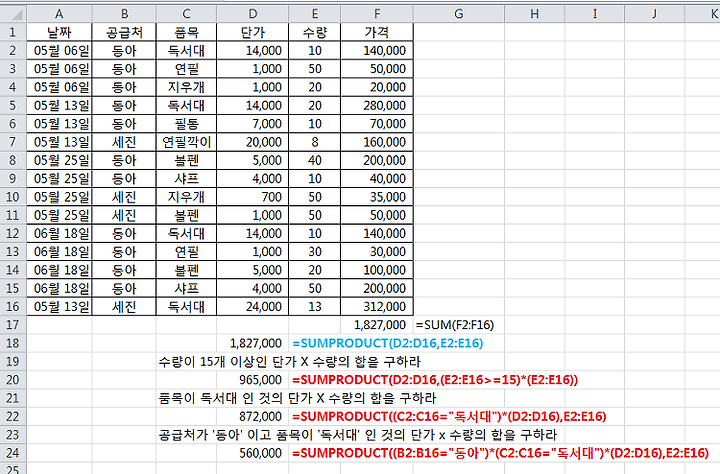The width and height of the screenshot is (720, 474).
Task: Select unit price cell '700'
Action: coord(253,197)
